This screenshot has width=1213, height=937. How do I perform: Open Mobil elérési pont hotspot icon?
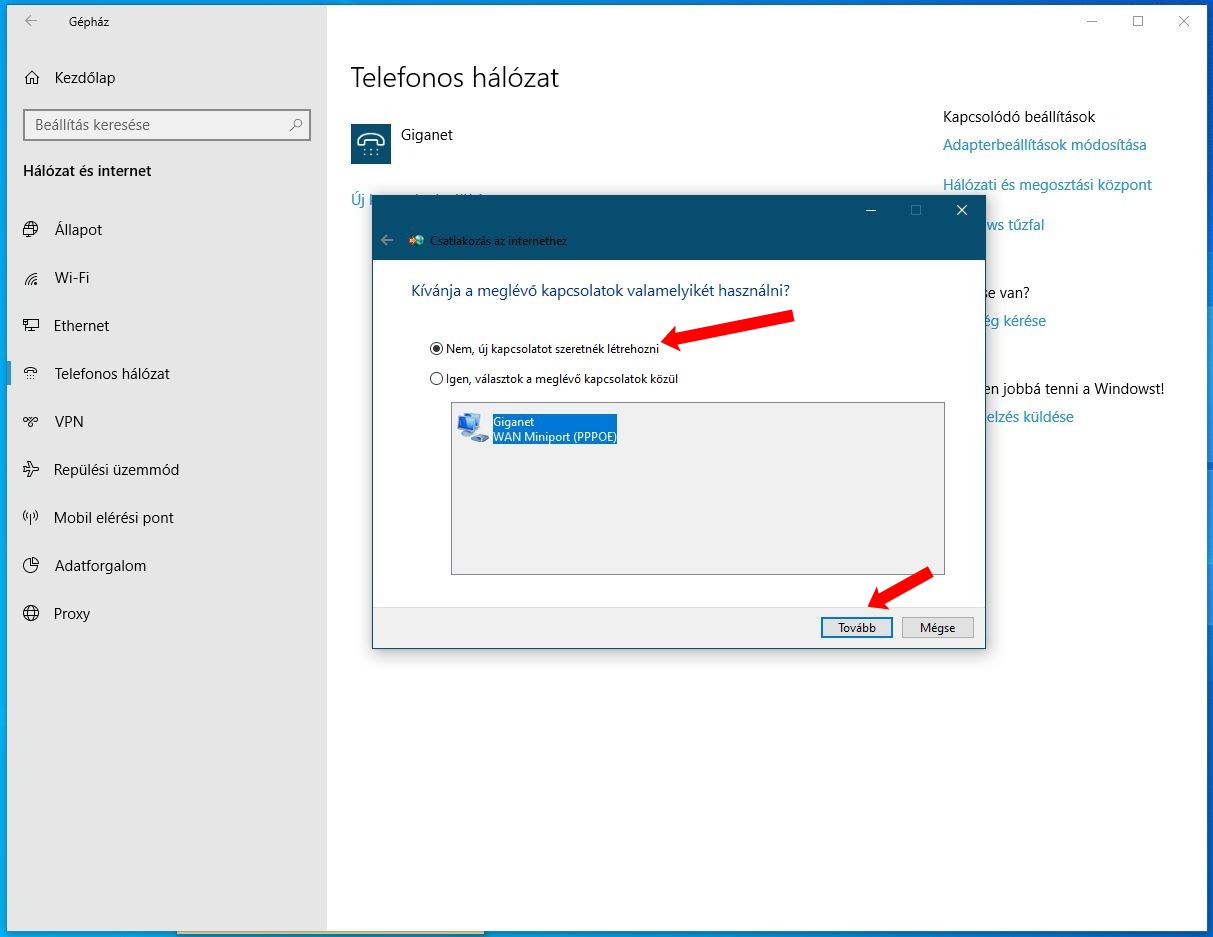coord(32,518)
